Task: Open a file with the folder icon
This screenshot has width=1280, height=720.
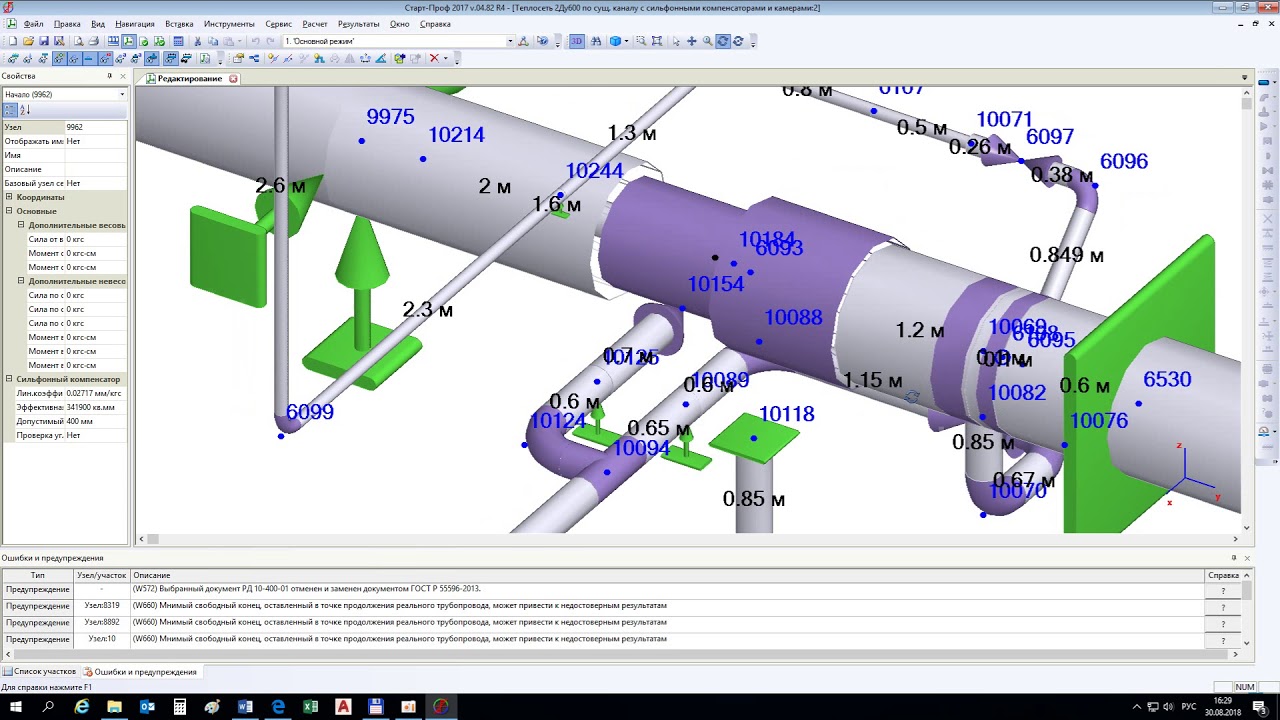Action: (x=28, y=41)
